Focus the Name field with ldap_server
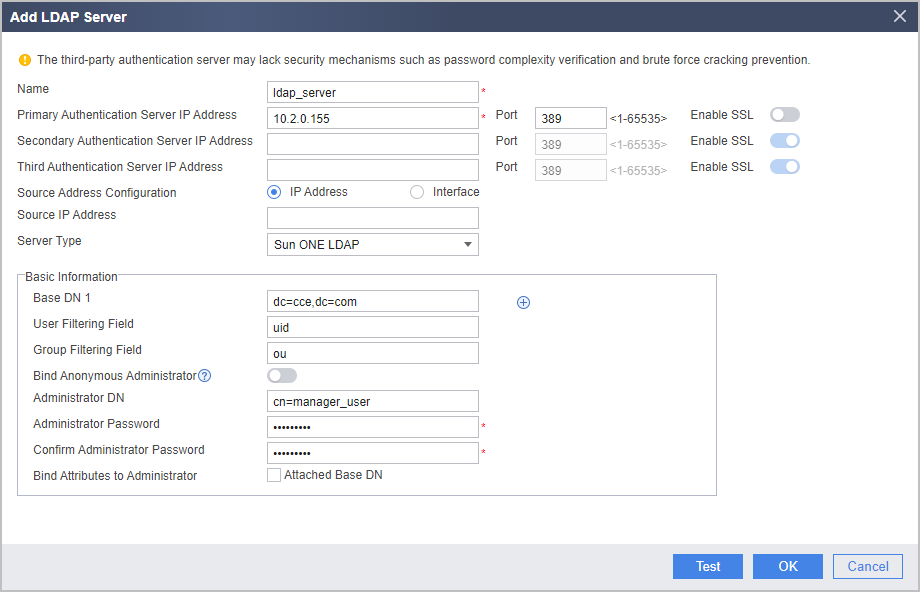This screenshot has height=592, width=920. [x=373, y=92]
